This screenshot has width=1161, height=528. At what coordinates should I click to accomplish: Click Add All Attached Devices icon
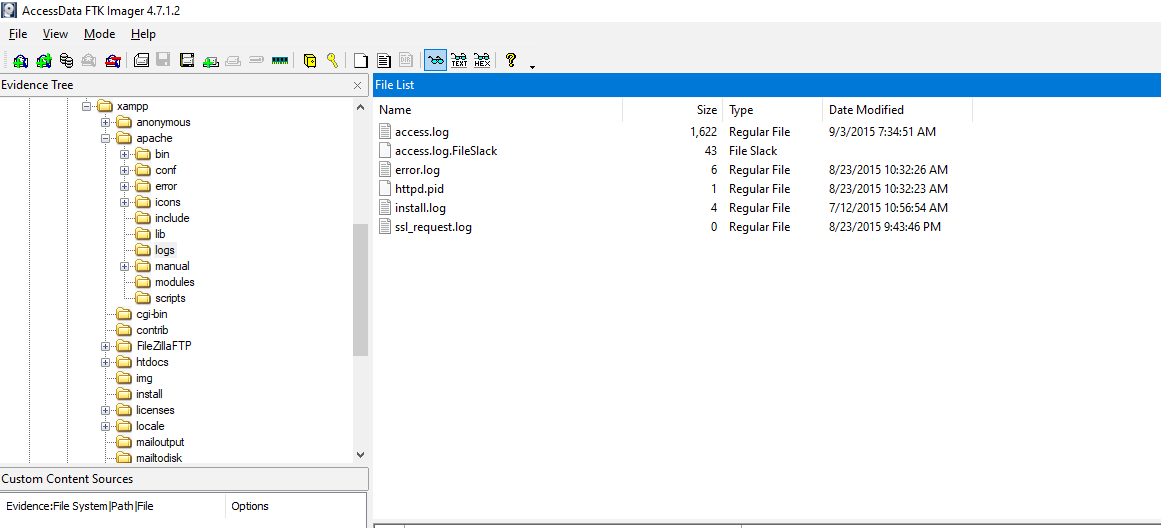click(x=44, y=61)
